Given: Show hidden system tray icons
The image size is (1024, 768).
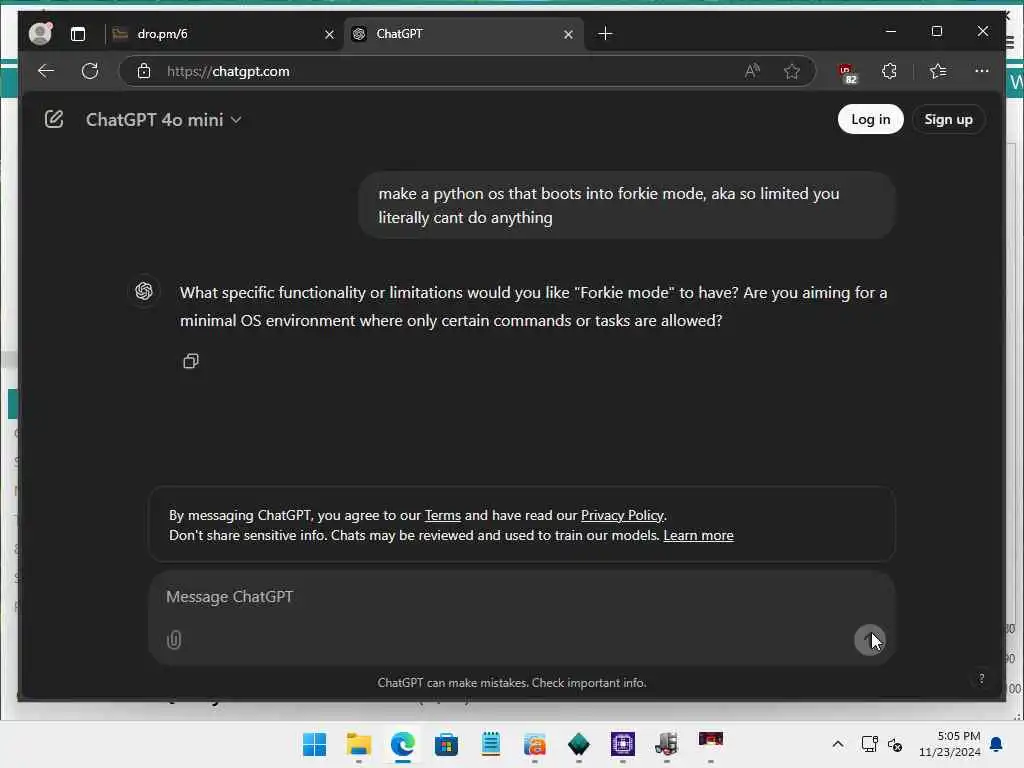Looking at the screenshot, I should [x=838, y=744].
